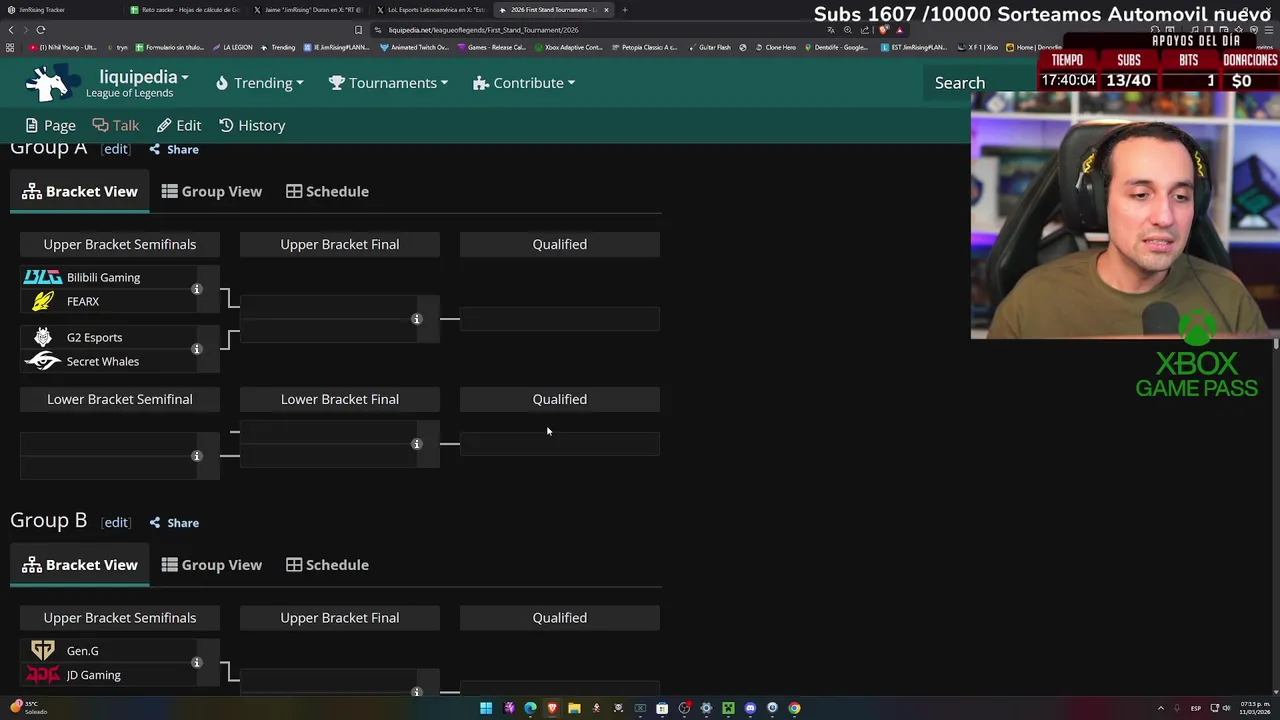
Task: Open the Secret Whales team link
Action: (x=102, y=361)
